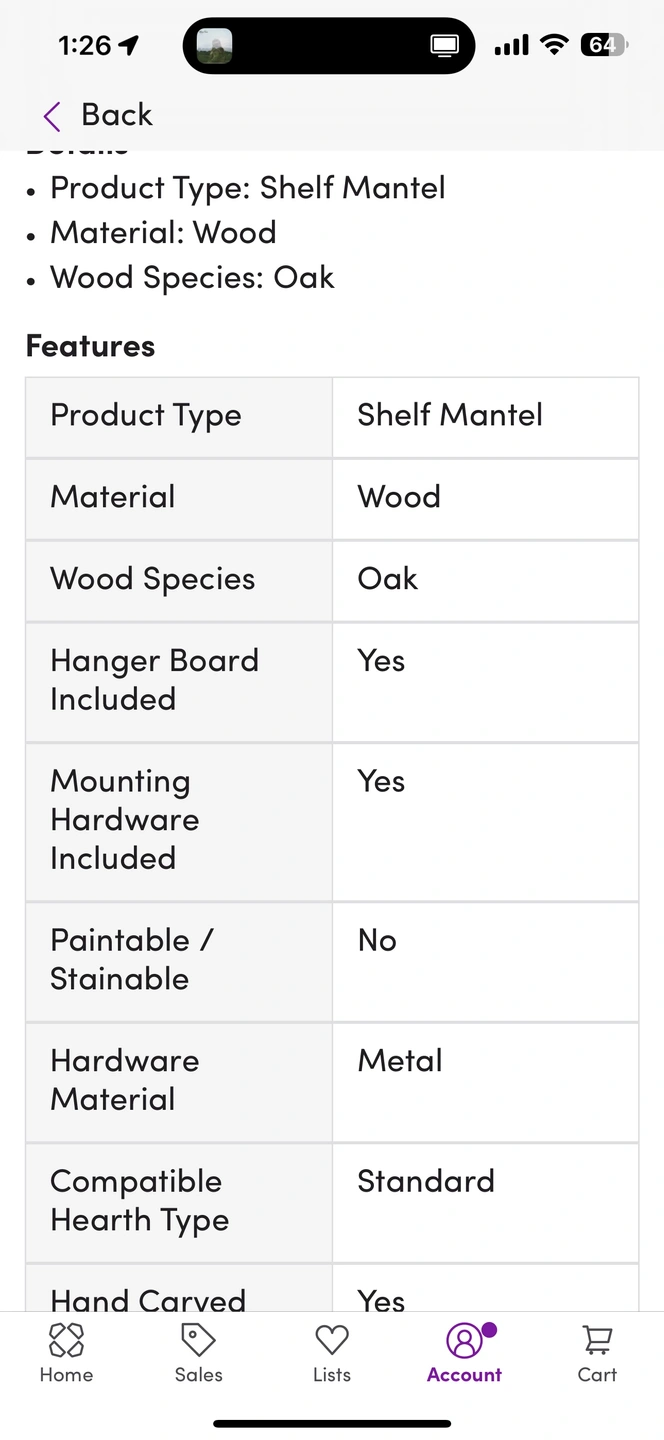
Task: Open the Home tab icon
Action: [66, 1340]
